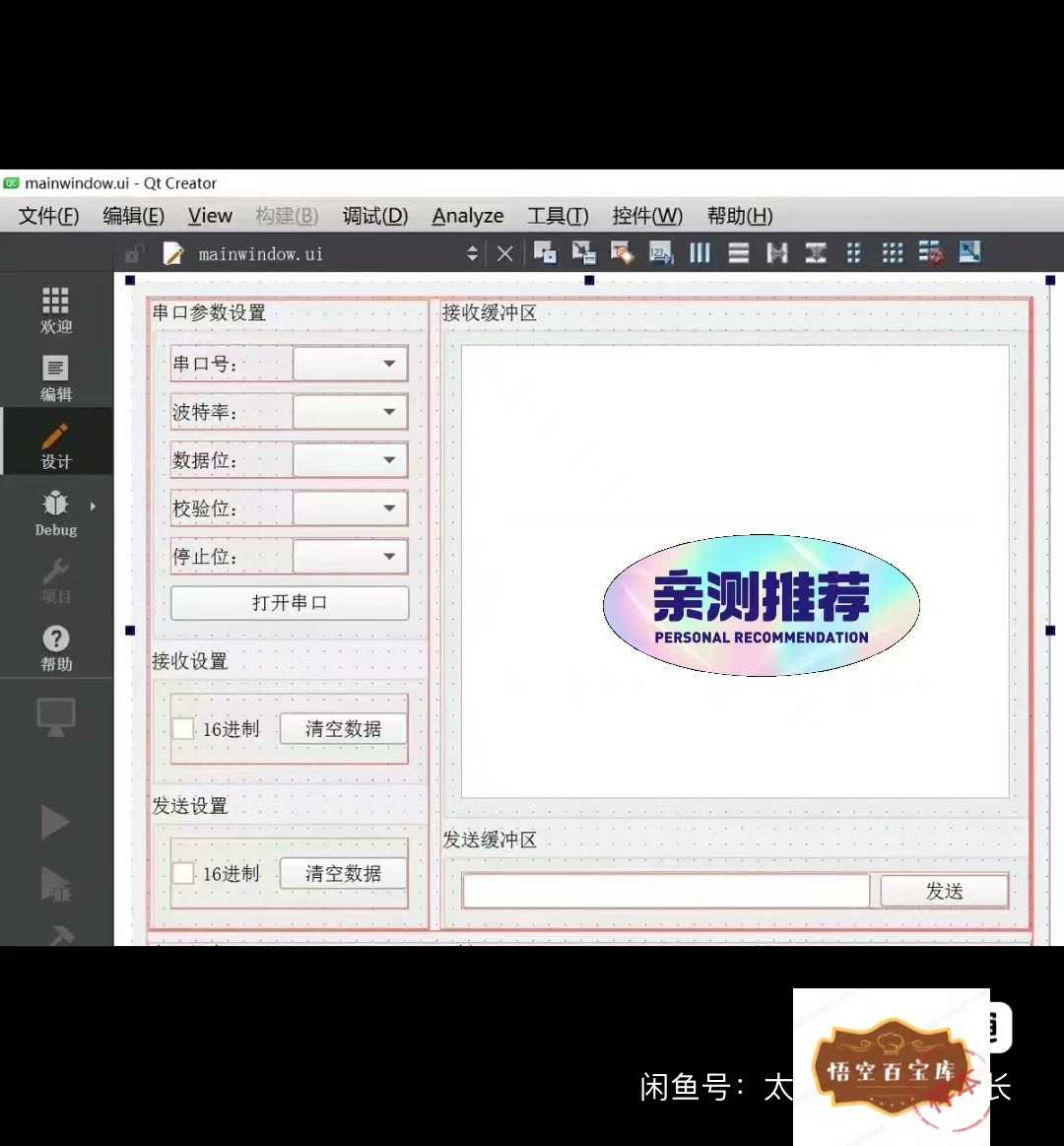This screenshot has height=1146, width=1064.
Task: Open the 控件(W) menu
Action: point(647,216)
